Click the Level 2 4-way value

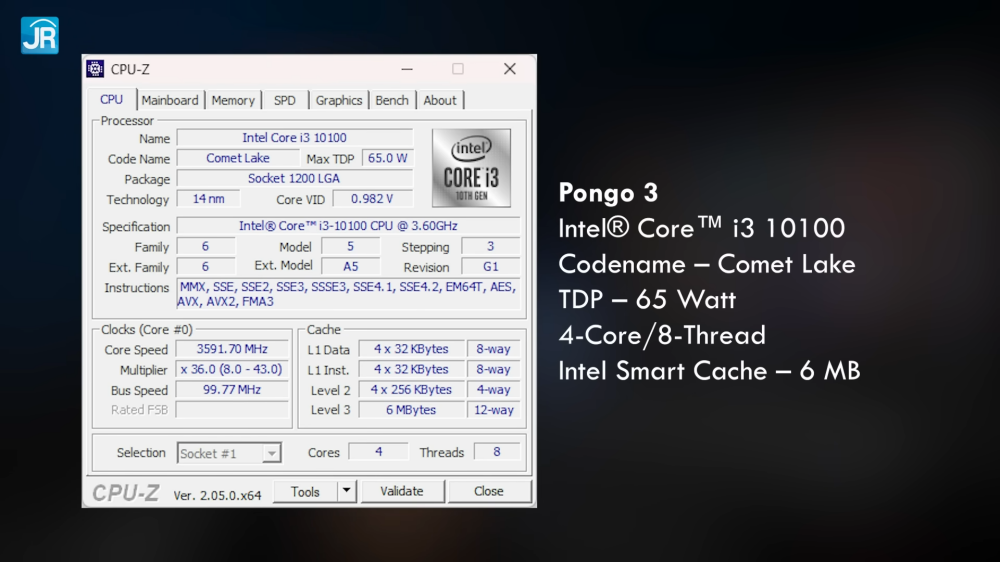[x=494, y=390]
